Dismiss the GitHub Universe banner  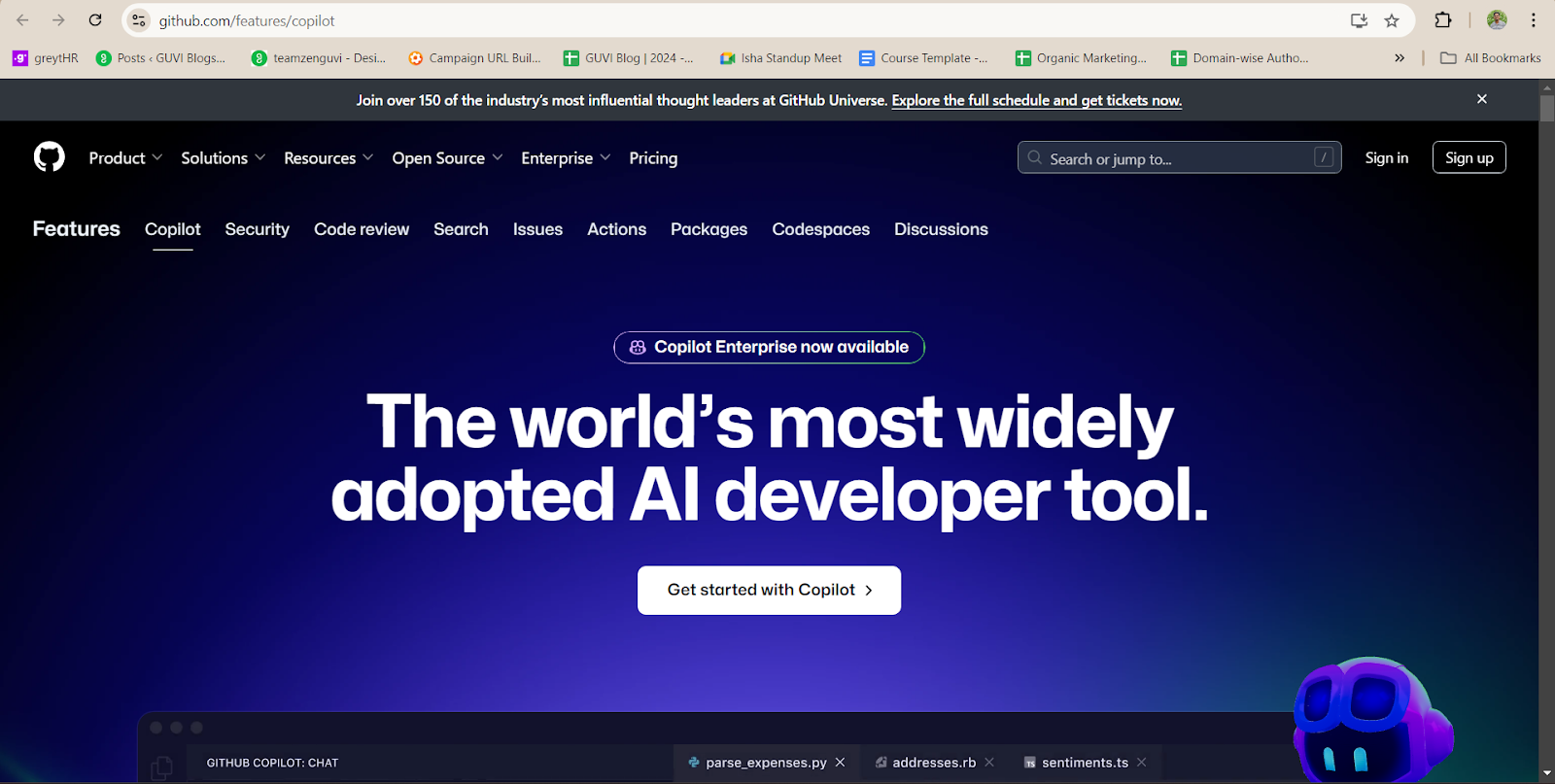[x=1482, y=99]
